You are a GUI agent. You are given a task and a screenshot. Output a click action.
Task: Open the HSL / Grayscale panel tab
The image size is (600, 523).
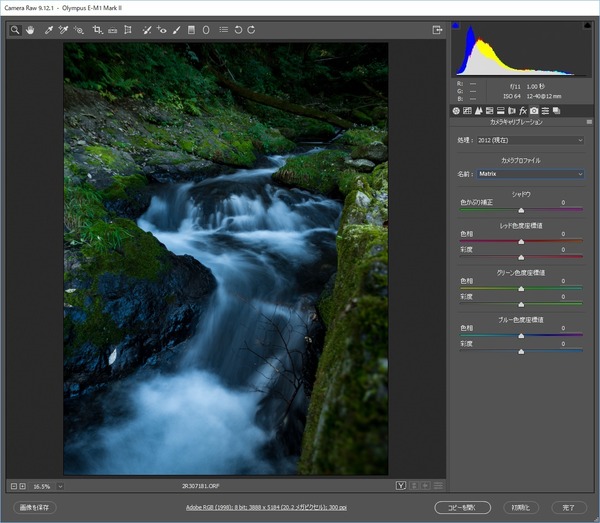[489, 111]
